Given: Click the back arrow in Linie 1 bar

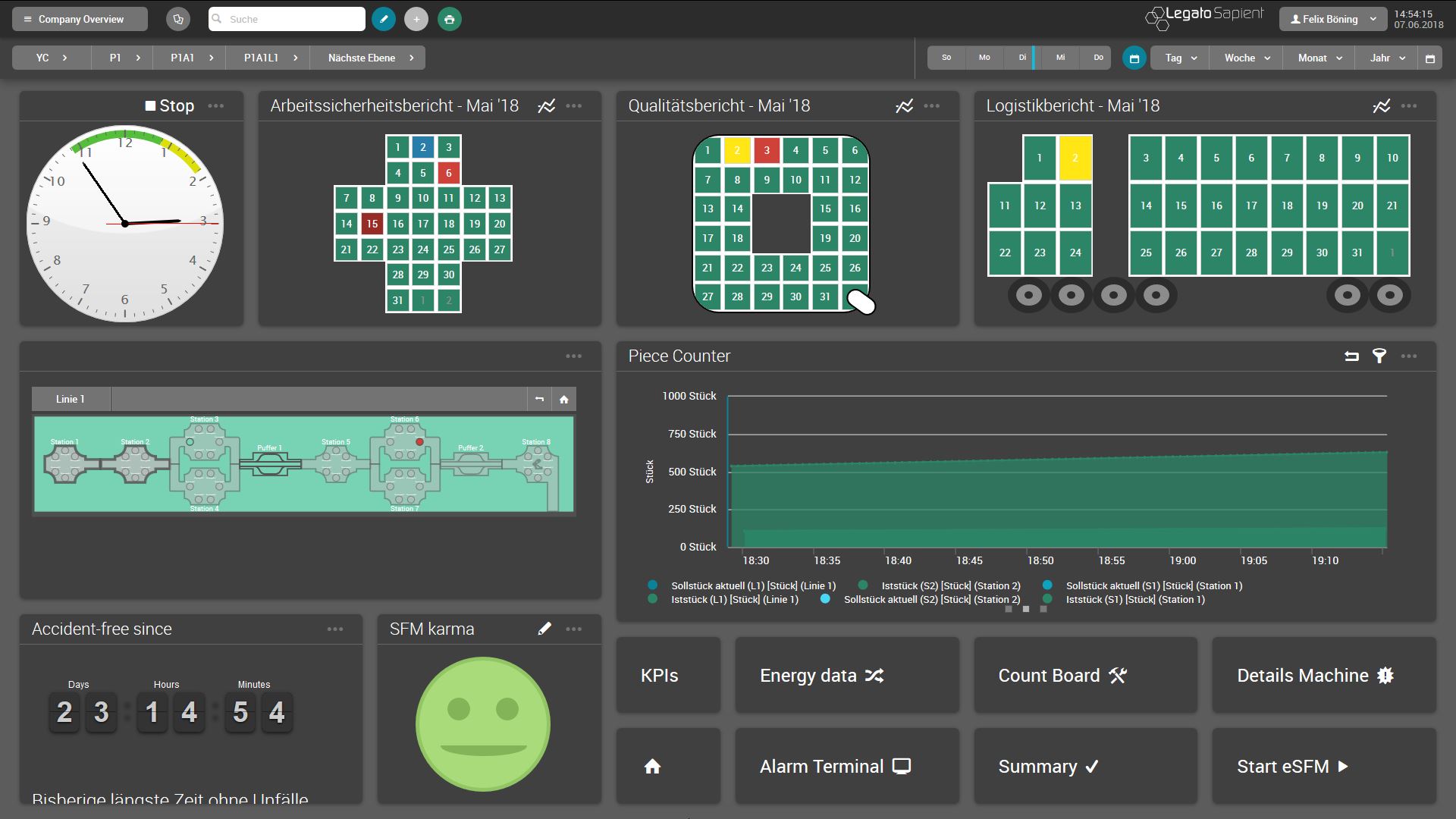Looking at the screenshot, I should pyautogui.click(x=539, y=399).
